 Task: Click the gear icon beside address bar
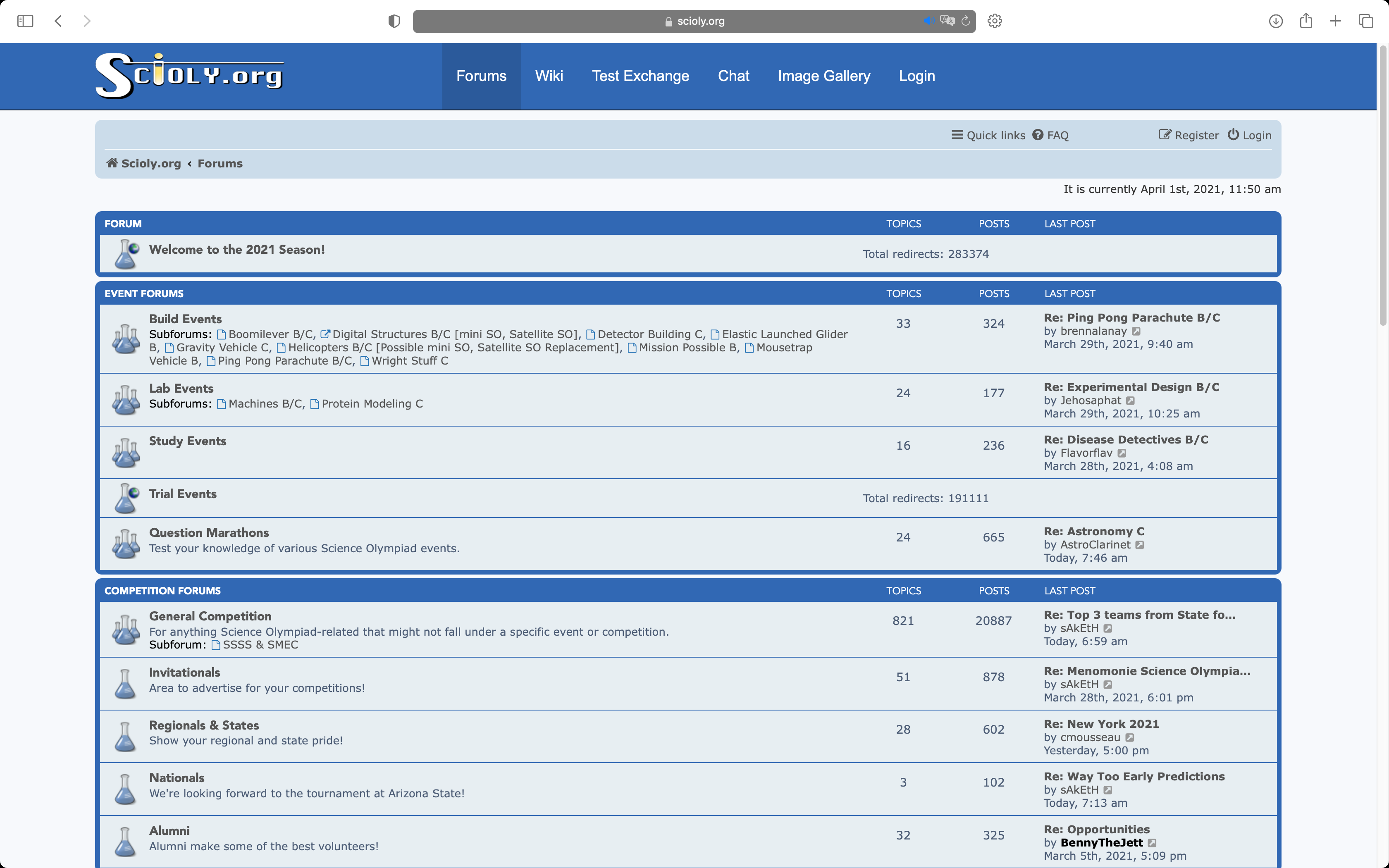pos(995,21)
